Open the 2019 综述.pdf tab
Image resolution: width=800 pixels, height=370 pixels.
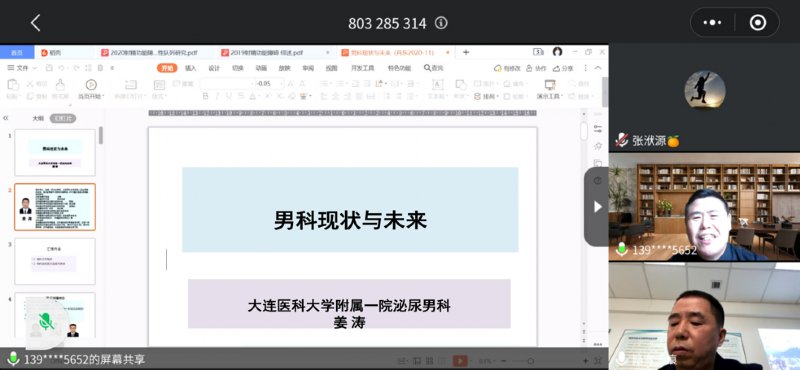(x=262, y=53)
